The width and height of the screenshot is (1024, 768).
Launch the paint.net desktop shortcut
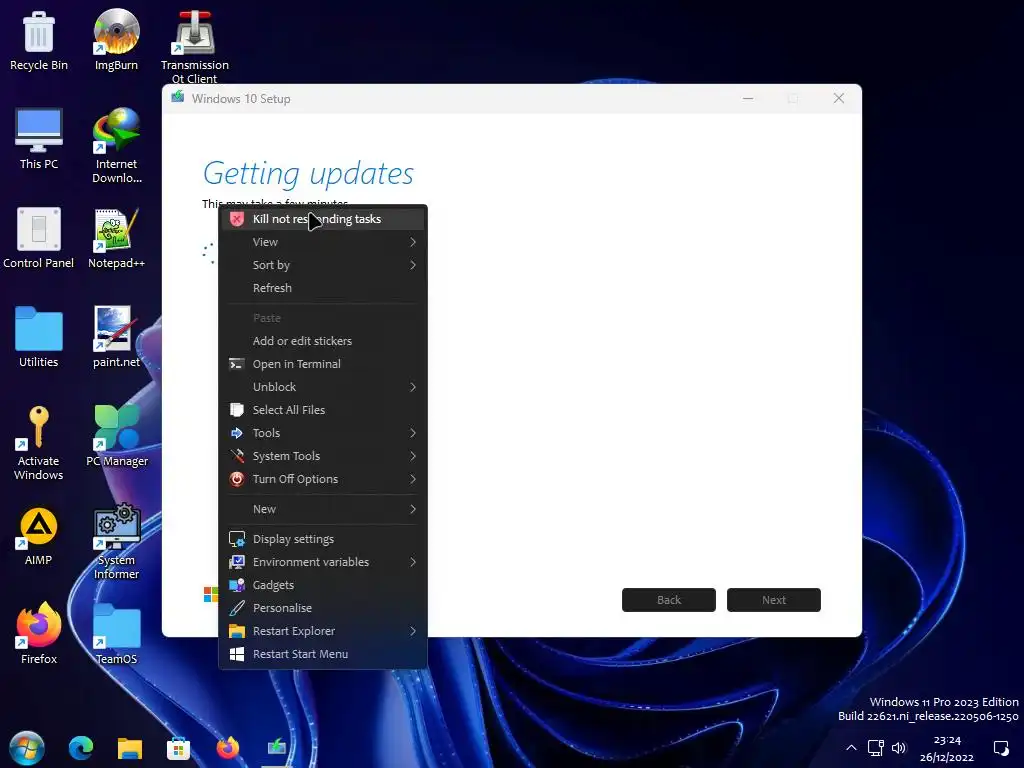tap(116, 337)
